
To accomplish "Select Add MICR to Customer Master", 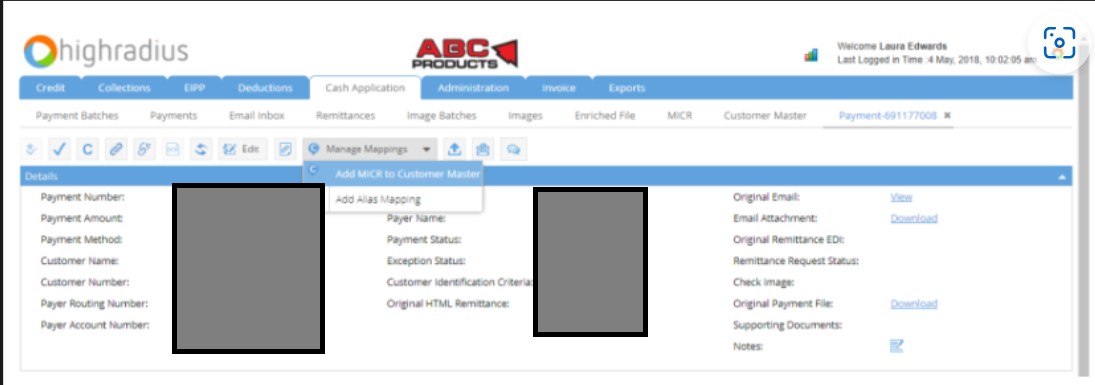I will coord(392,174).
